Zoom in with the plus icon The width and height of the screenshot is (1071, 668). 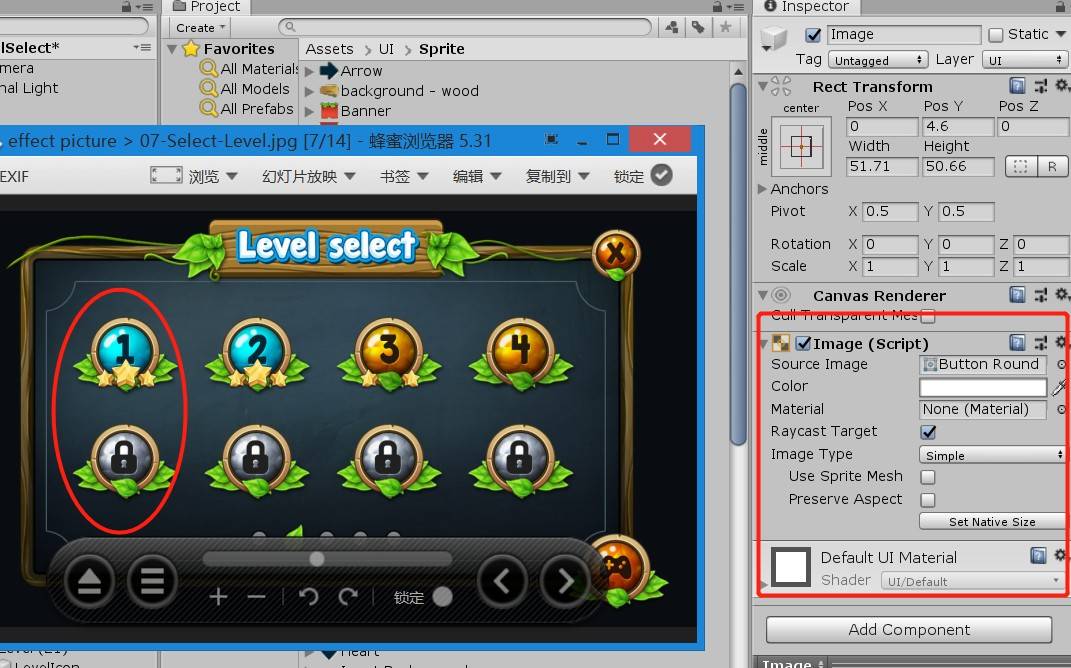point(219,597)
